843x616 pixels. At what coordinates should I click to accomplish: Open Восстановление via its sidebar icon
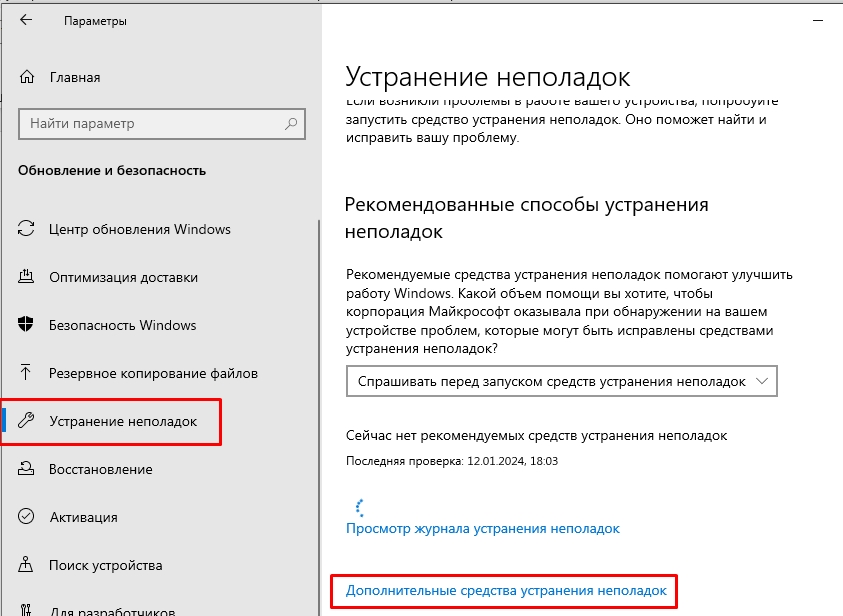pyautogui.click(x=27, y=469)
